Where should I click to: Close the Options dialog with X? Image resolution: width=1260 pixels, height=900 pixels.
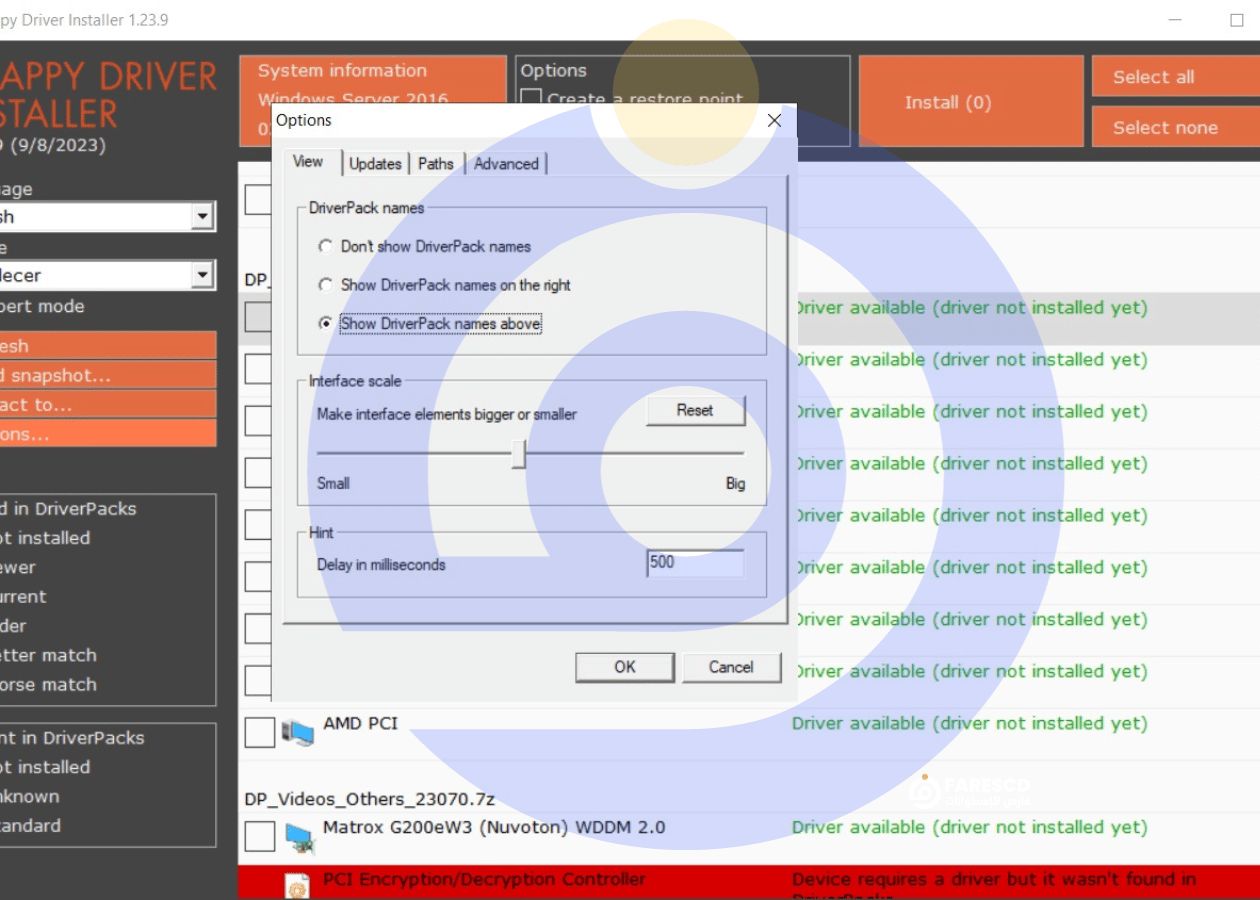[x=774, y=120]
